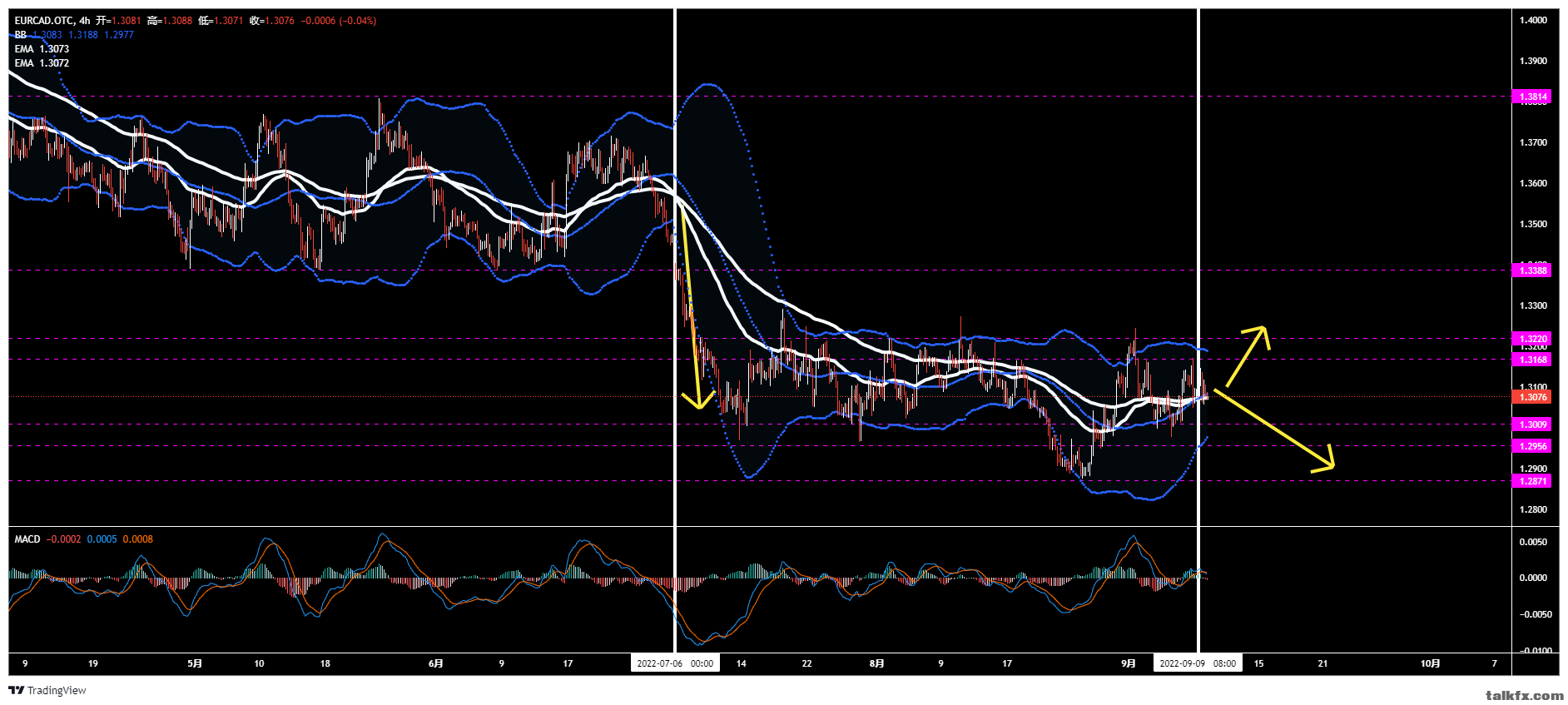
Task: Click the 2022-09-09 08:00 time axis label
Action: (1197, 663)
